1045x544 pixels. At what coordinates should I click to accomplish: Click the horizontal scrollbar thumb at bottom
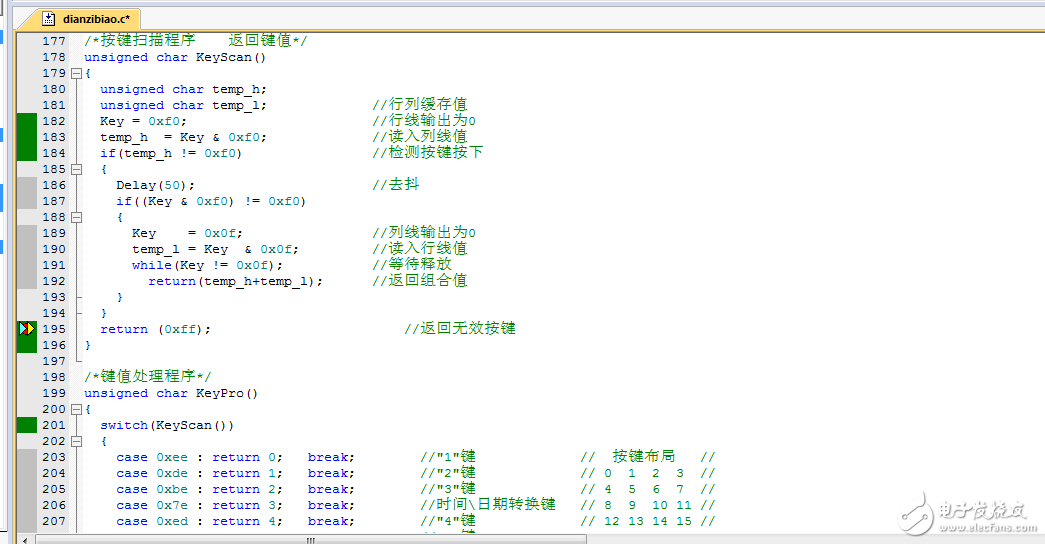coord(311,539)
